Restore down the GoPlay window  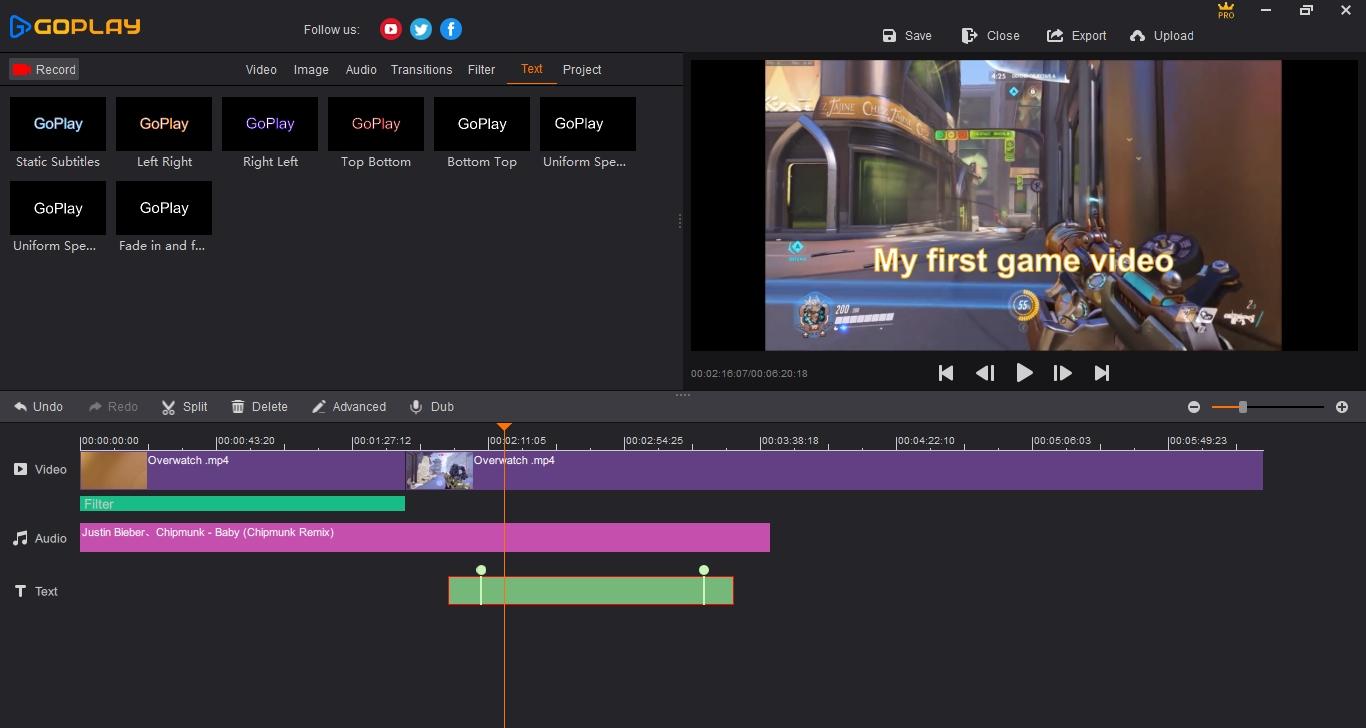click(x=1306, y=10)
